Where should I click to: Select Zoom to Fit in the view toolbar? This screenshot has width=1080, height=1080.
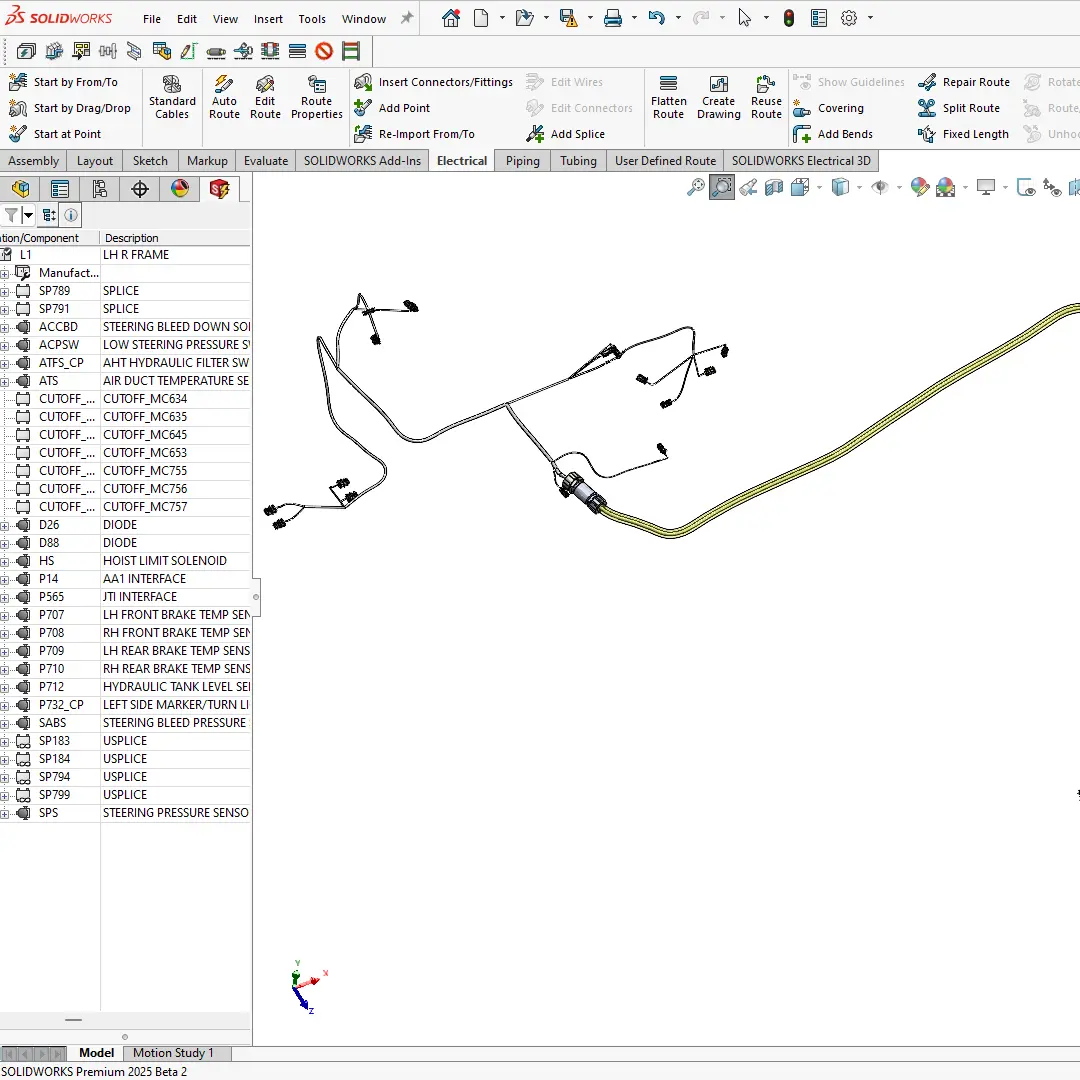(695, 187)
